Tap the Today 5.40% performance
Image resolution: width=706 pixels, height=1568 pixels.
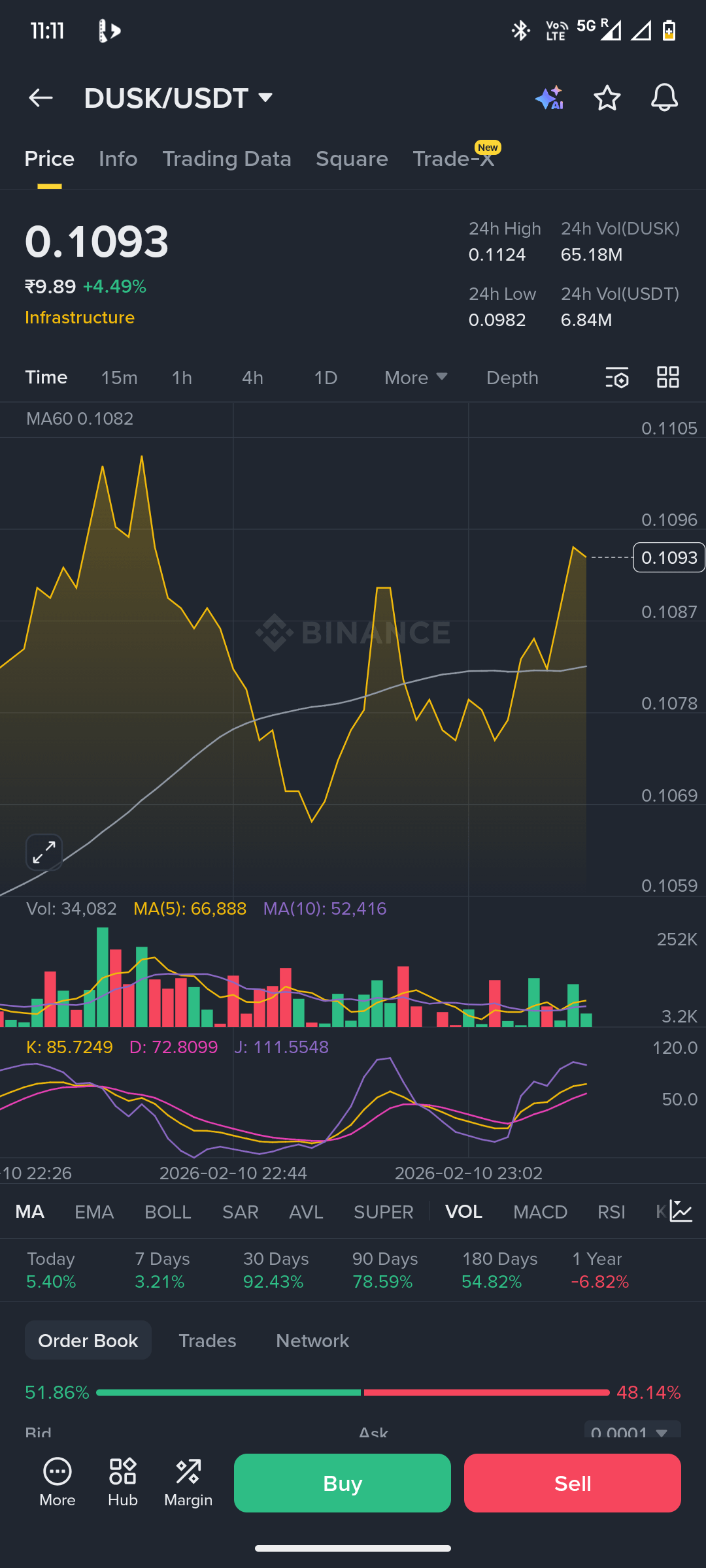pos(51,1270)
